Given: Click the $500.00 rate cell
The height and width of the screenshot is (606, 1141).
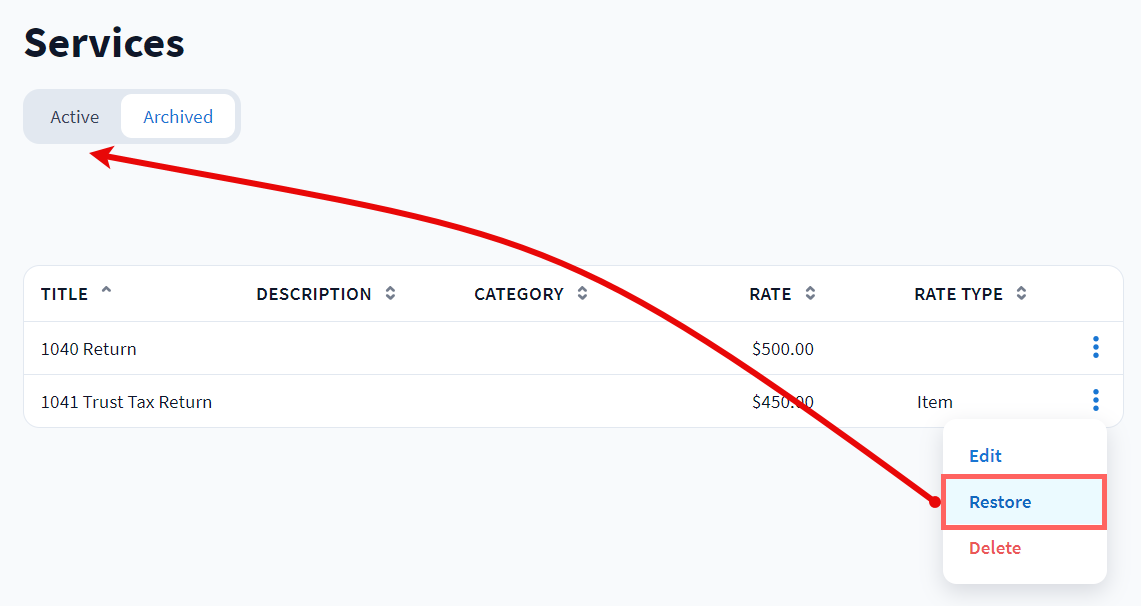Looking at the screenshot, I should point(783,349).
